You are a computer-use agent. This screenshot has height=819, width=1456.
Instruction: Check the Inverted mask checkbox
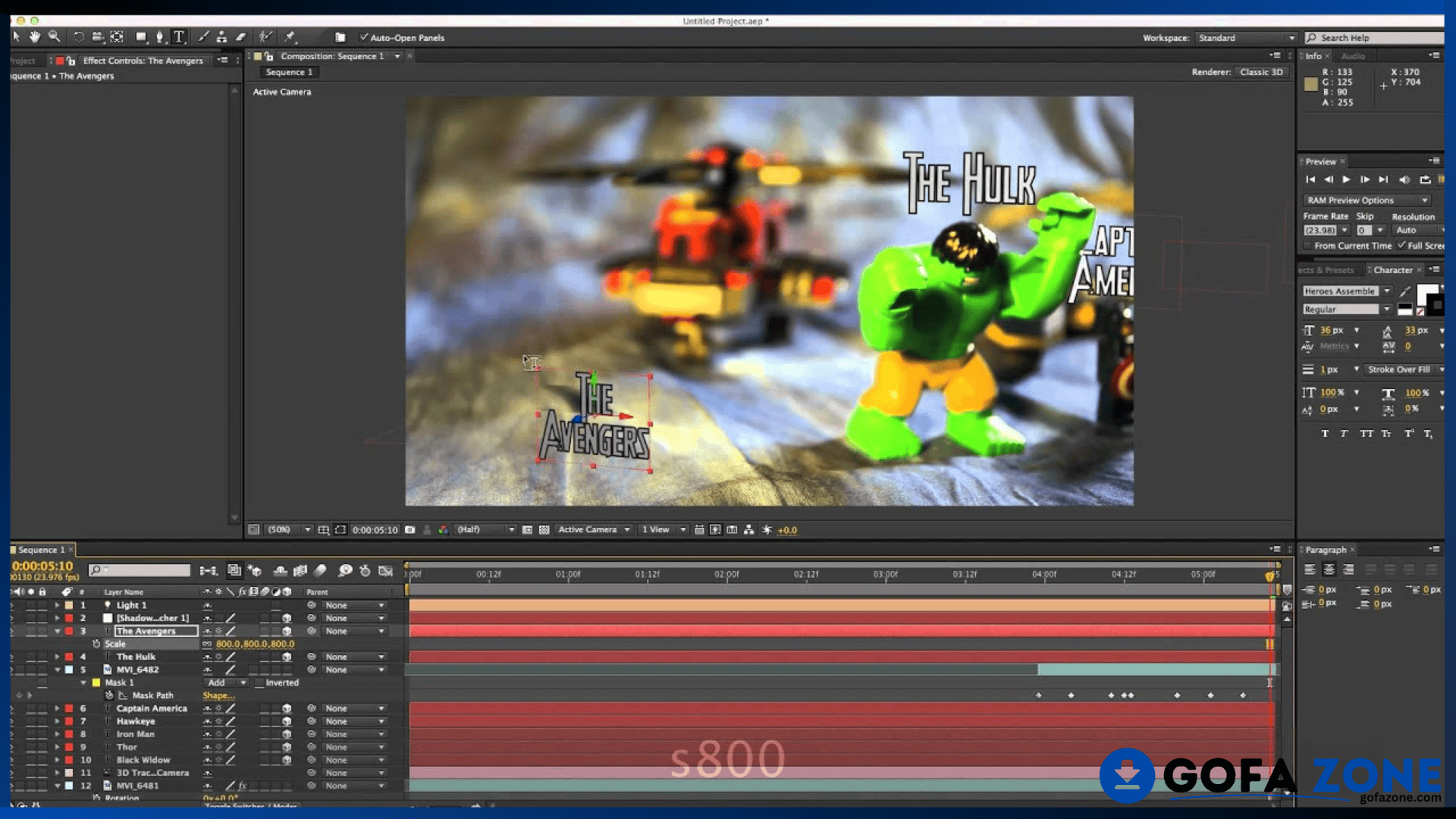259,682
